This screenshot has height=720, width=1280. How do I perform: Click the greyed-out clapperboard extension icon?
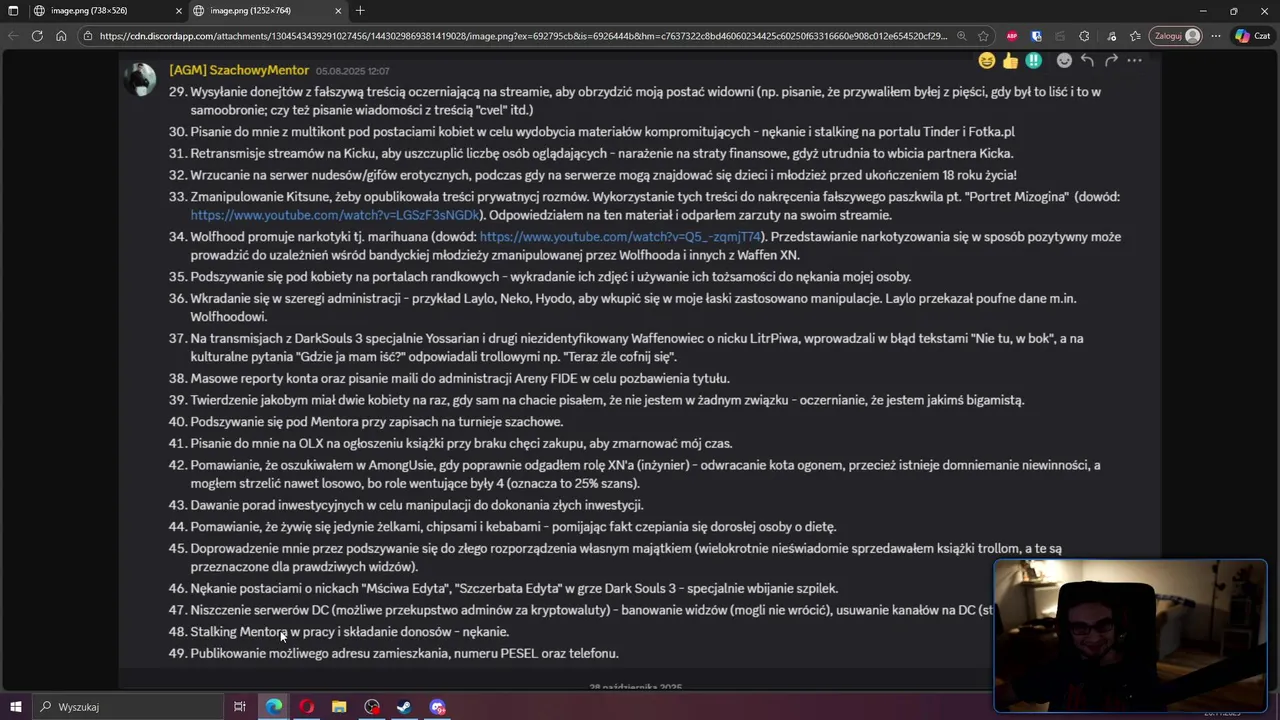pyautogui.click(x=1060, y=36)
